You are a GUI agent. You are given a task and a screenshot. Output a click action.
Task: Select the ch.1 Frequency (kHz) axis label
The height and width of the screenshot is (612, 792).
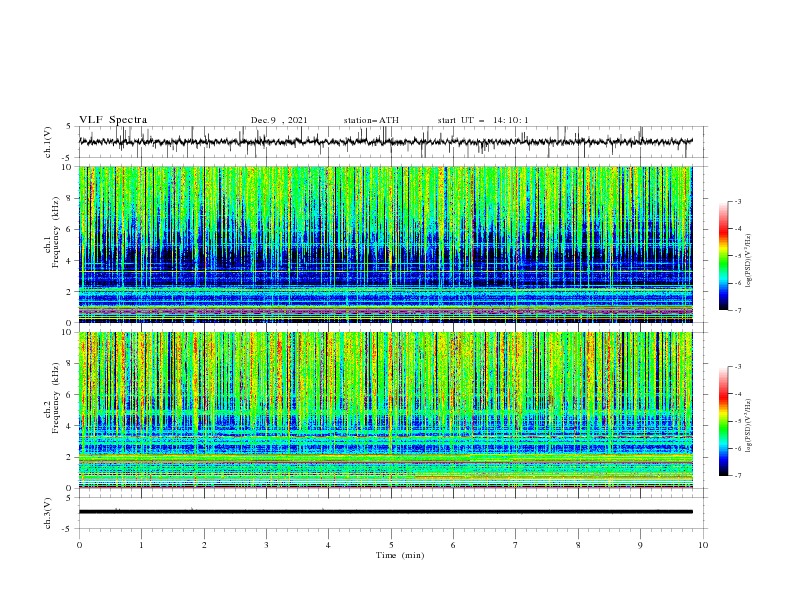[x=52, y=230]
